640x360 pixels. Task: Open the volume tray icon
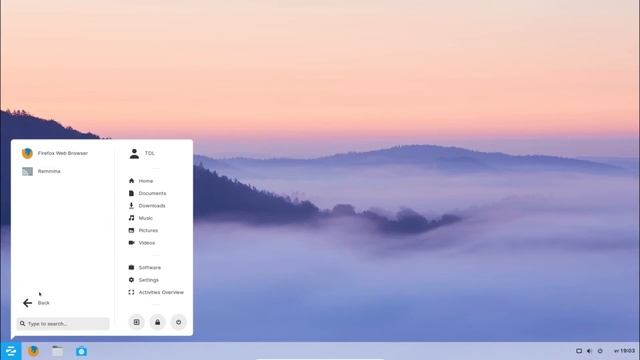[589, 351]
